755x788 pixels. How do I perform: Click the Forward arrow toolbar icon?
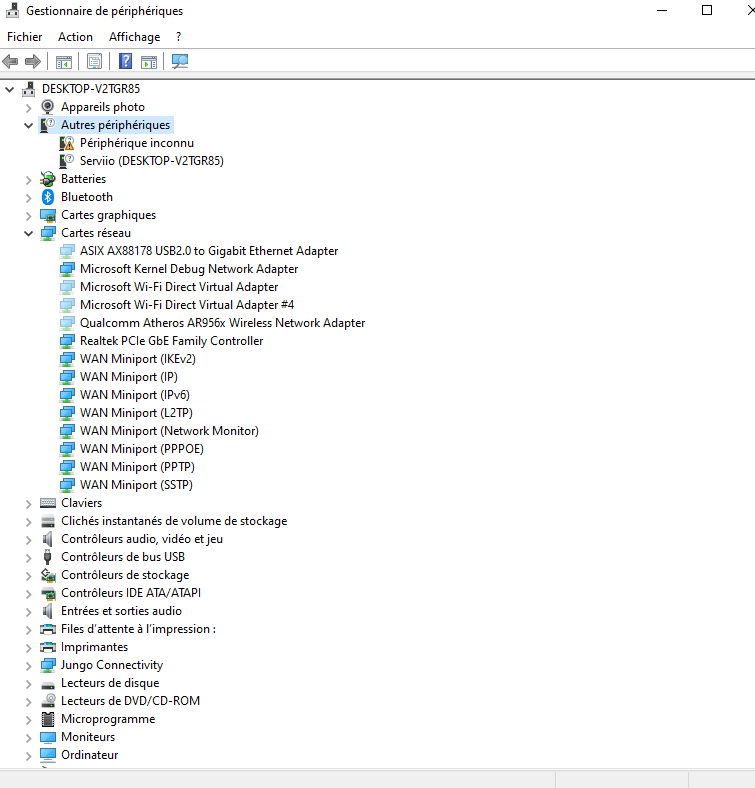coord(33,61)
